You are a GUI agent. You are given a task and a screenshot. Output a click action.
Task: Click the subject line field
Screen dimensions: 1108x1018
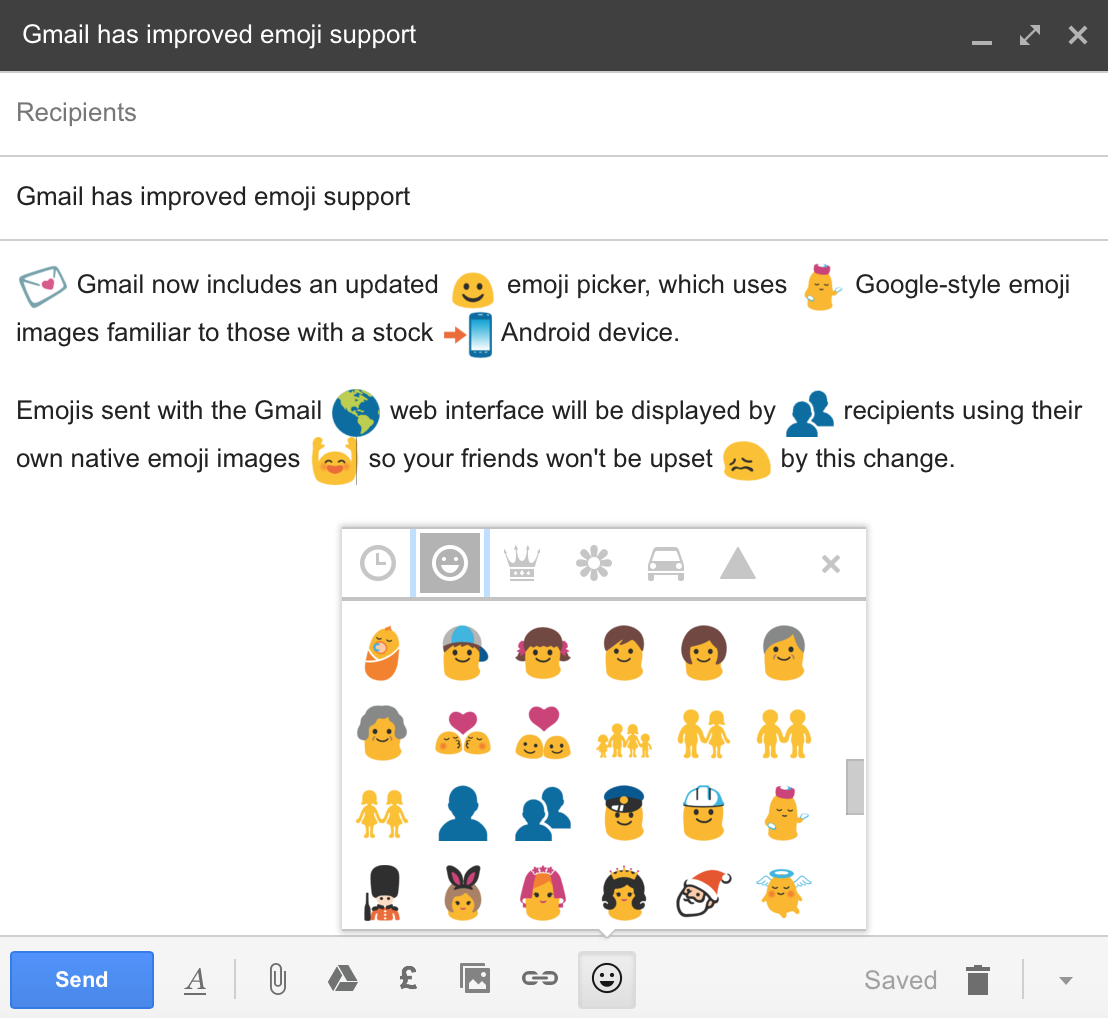coord(554,197)
